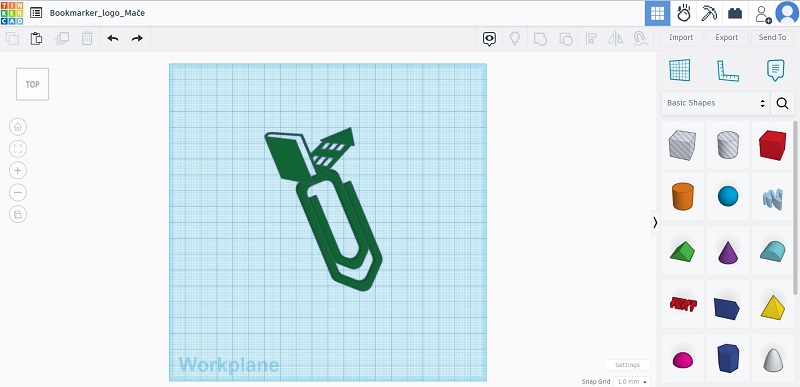Select the teal Round Roof shape
The image size is (800, 387).
772,251
